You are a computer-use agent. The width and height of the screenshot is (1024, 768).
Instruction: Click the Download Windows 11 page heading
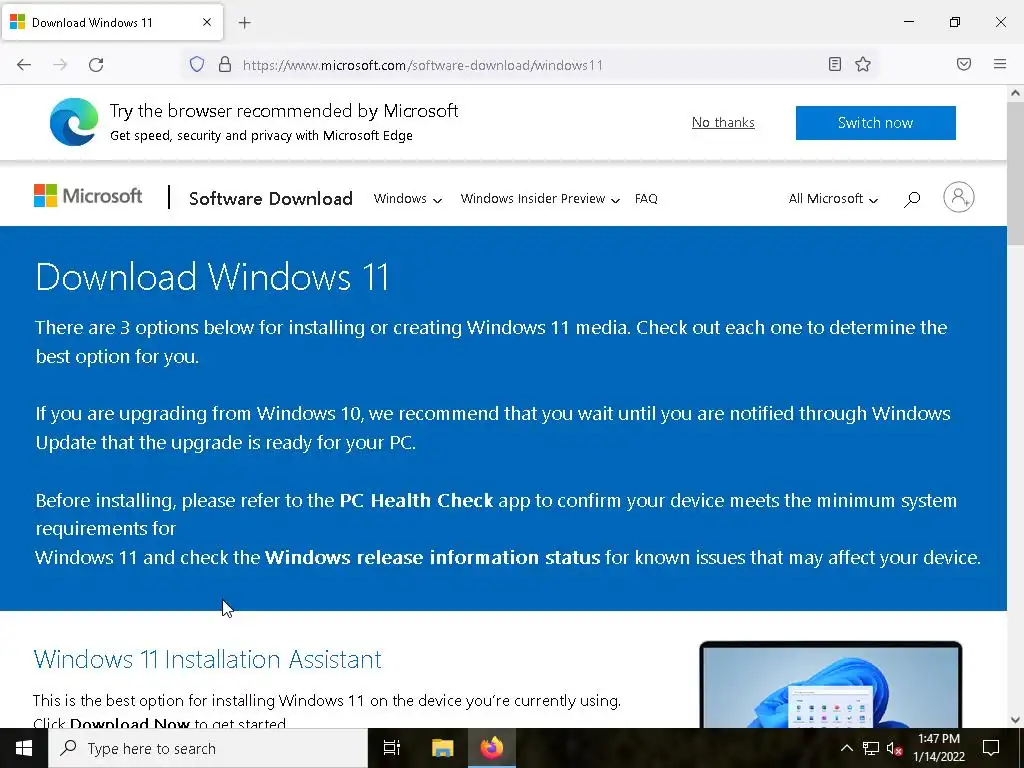pos(213,277)
